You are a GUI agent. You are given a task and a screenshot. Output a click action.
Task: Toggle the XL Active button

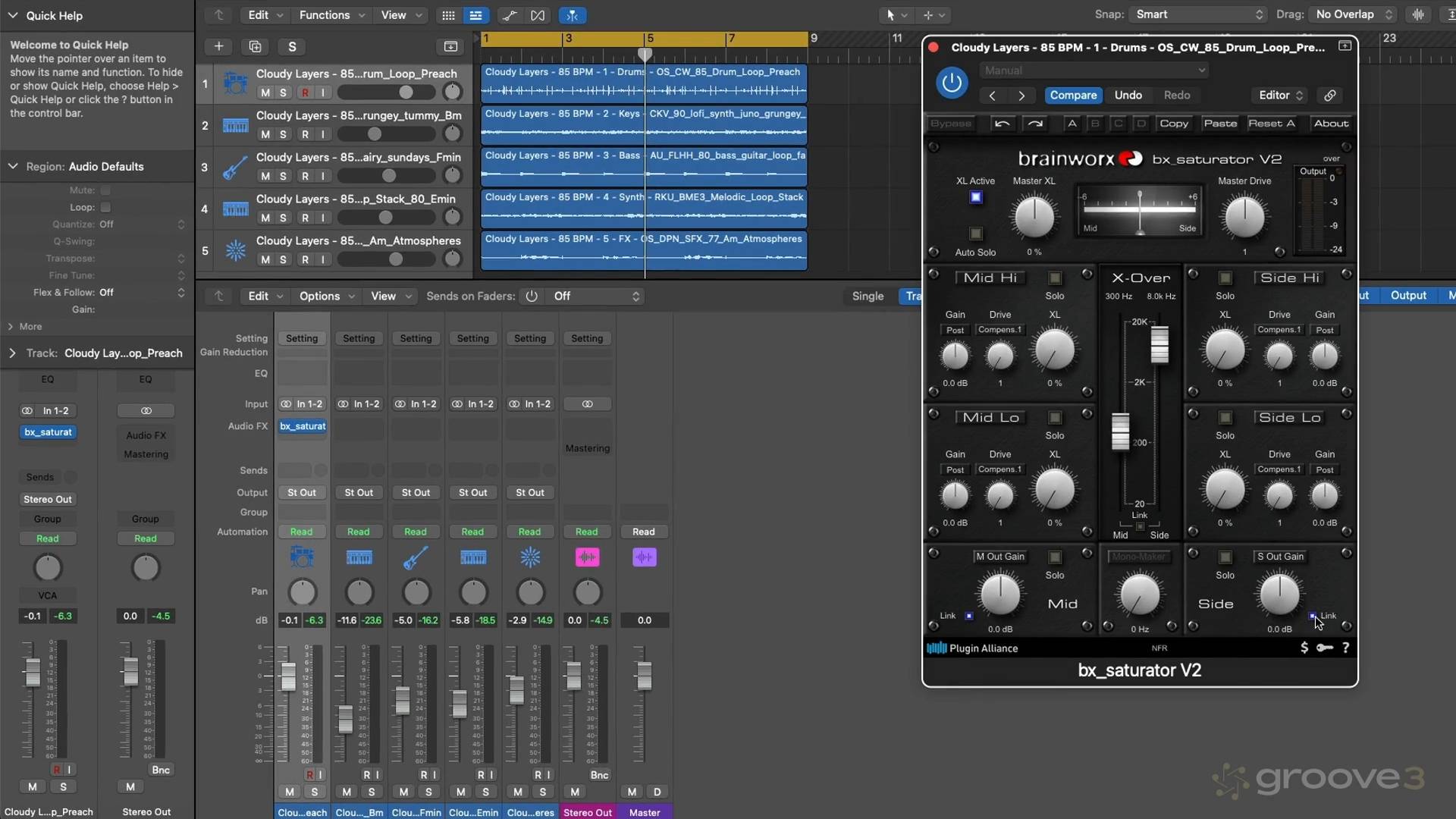pos(976,197)
